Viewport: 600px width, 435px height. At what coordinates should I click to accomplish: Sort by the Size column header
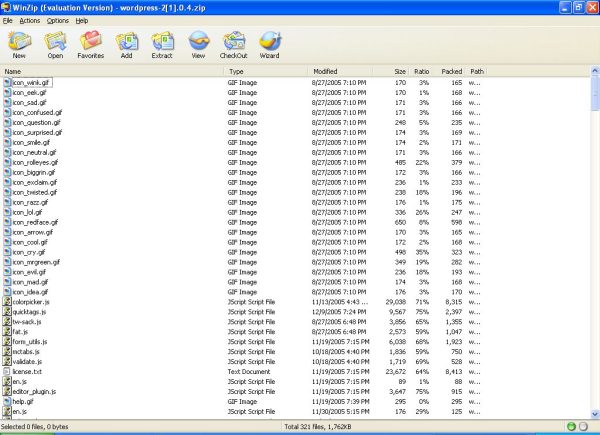pos(390,72)
